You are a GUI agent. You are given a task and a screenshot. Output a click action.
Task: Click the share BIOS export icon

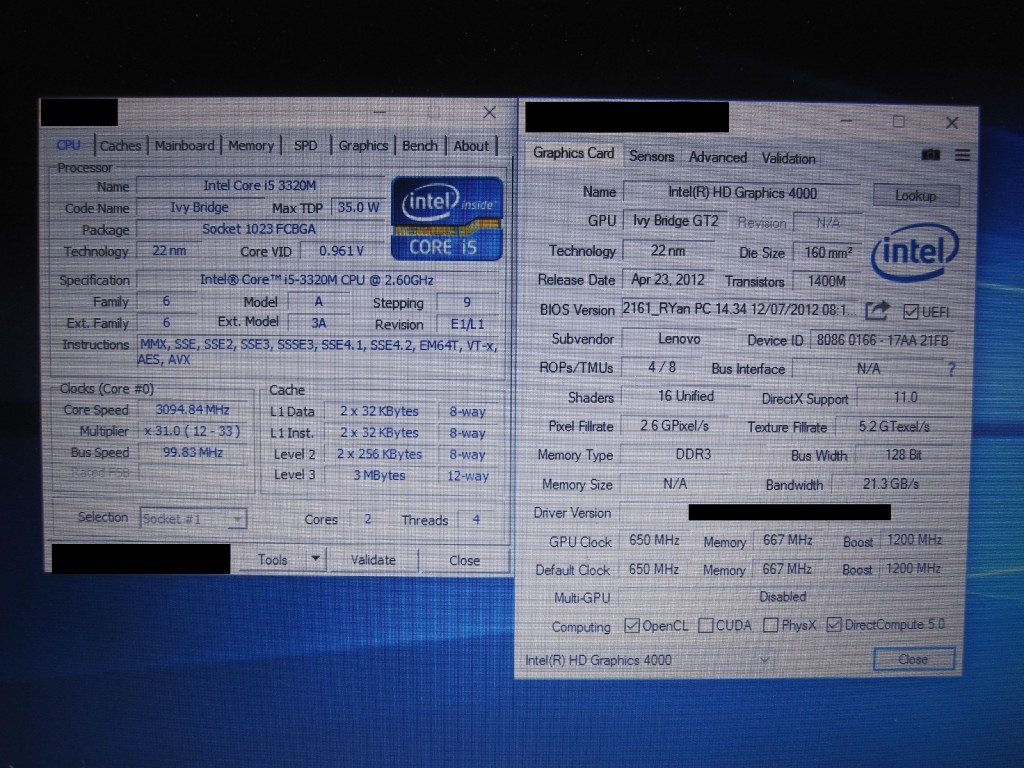[x=877, y=310]
